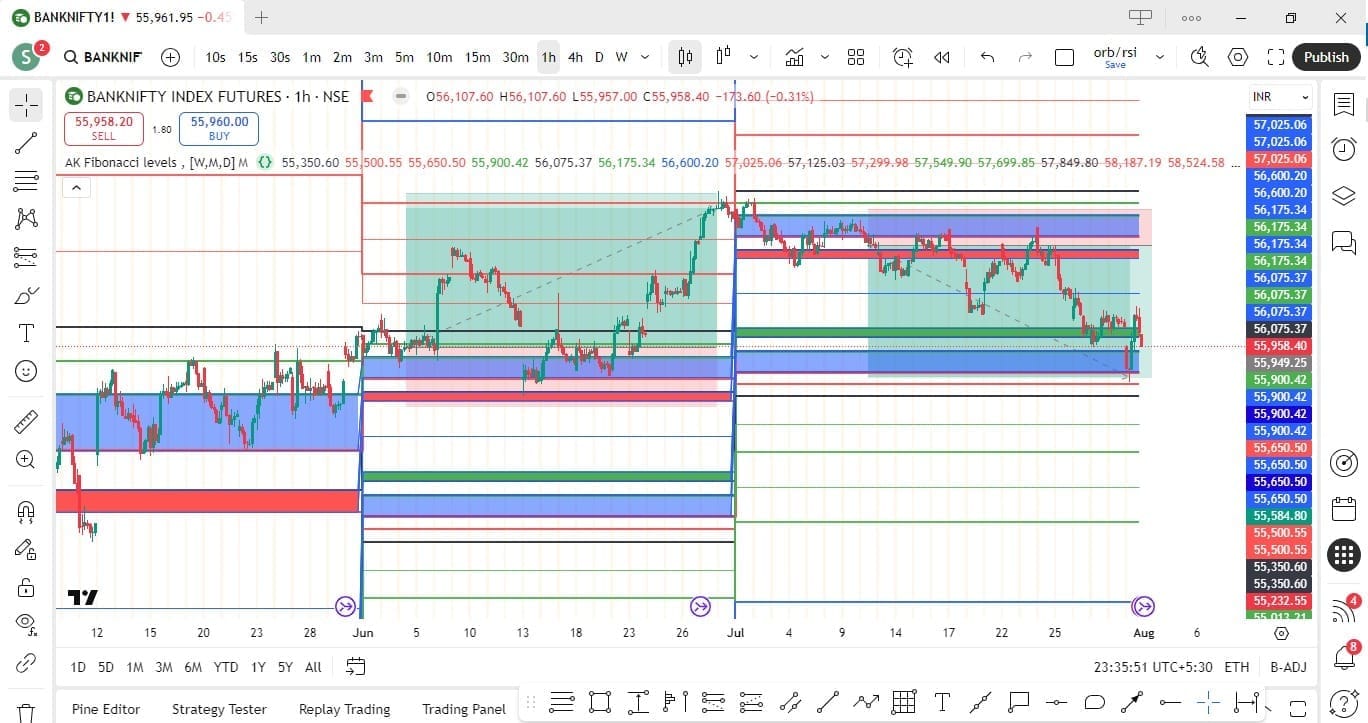This screenshot has width=1368, height=723.
Task: Open the layout setup square icon
Action: coord(1064,57)
